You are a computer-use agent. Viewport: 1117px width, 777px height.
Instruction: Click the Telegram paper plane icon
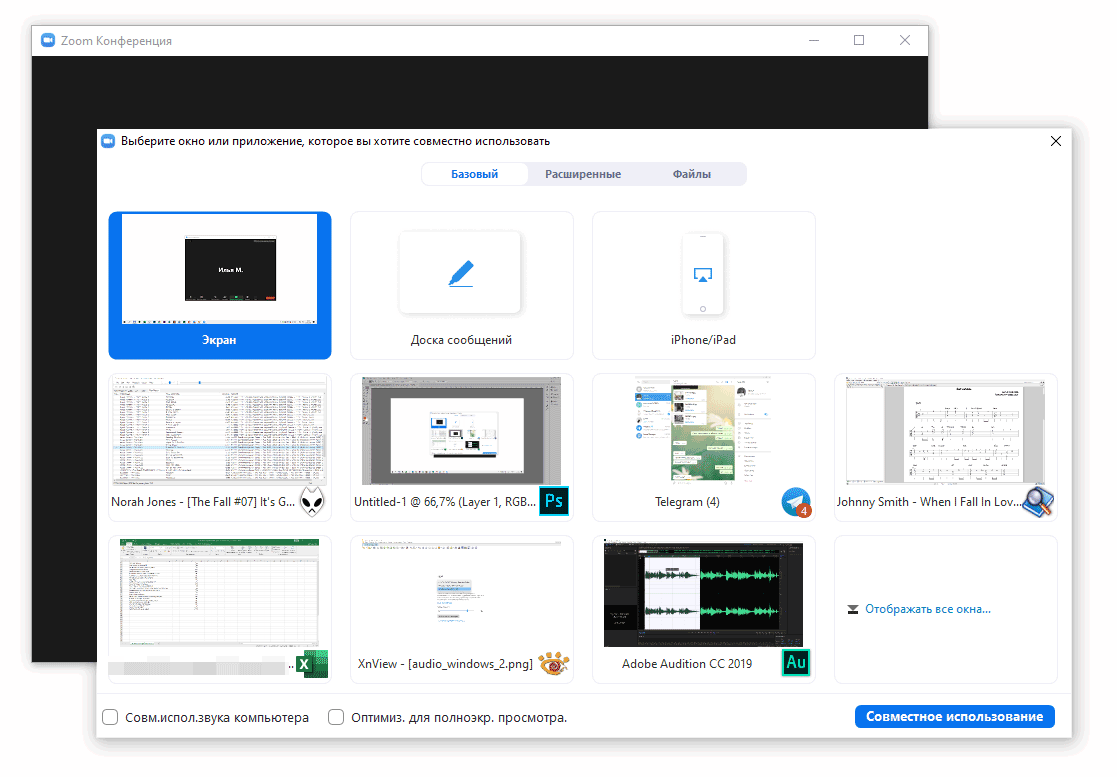[796, 502]
